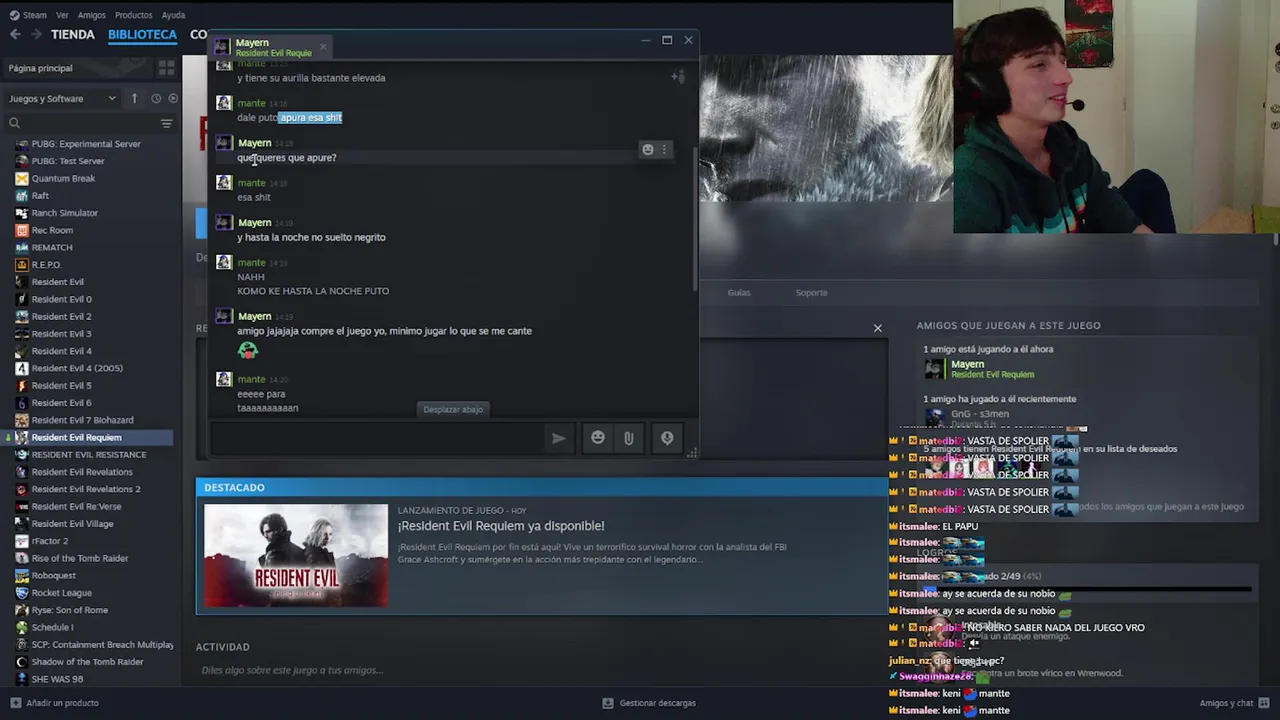Viewport: 1280px width, 720px height.
Task: Open the Ver menu
Action: tap(62, 15)
